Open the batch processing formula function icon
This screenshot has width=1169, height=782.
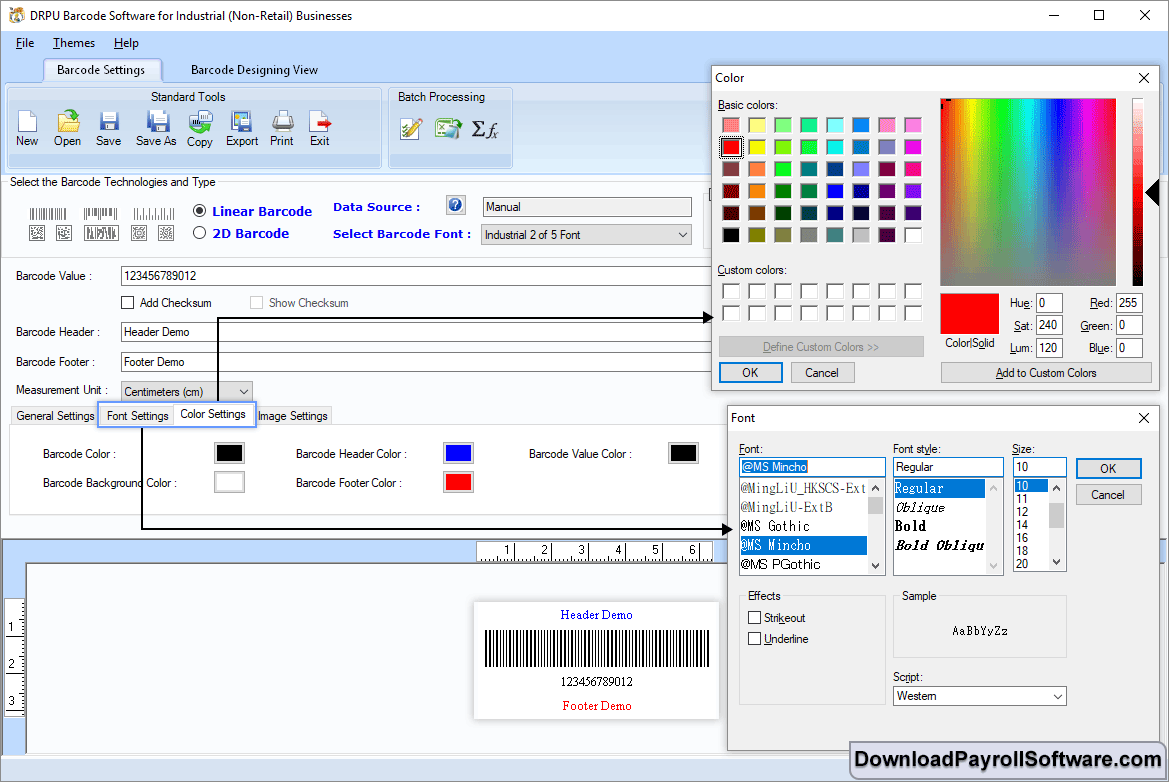487,129
